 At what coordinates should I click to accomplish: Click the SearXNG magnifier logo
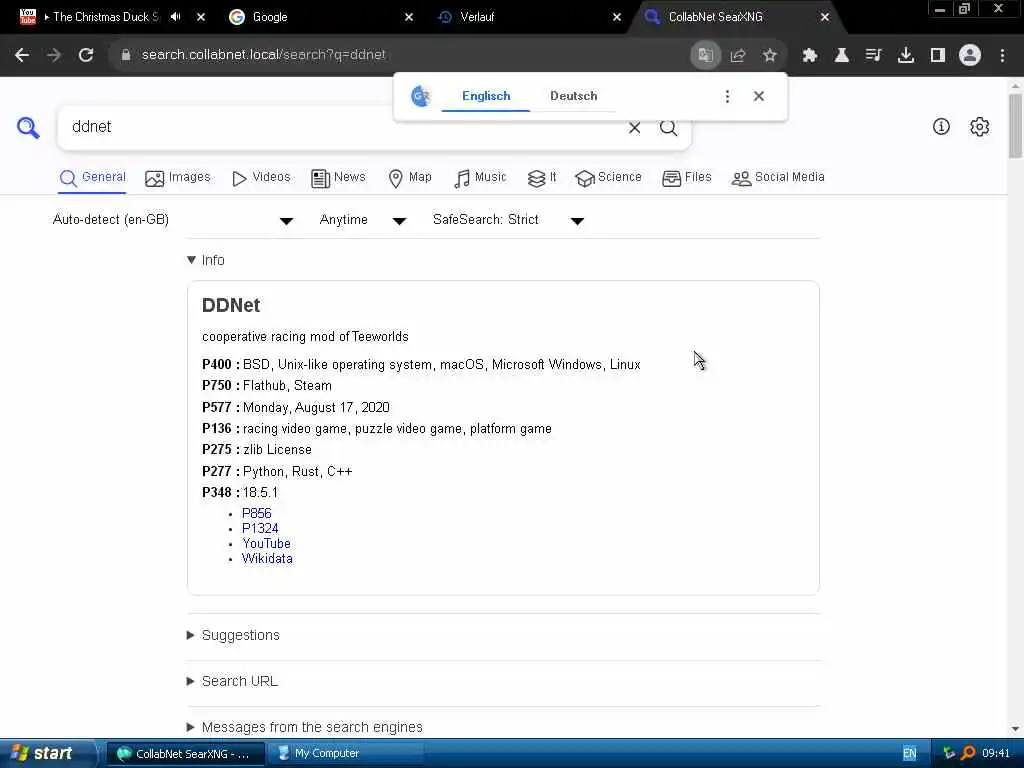28,127
